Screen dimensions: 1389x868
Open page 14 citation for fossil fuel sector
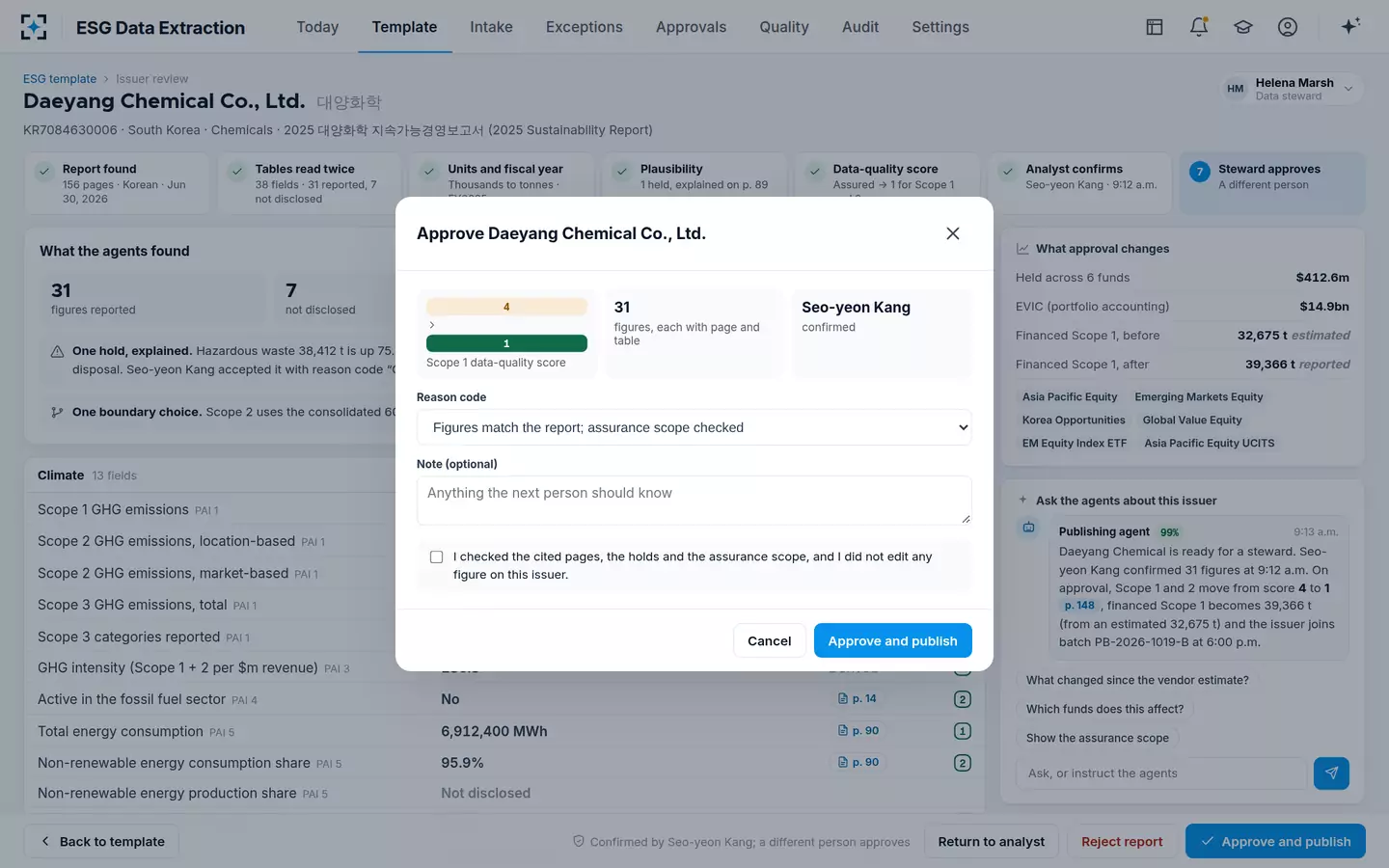(x=858, y=699)
